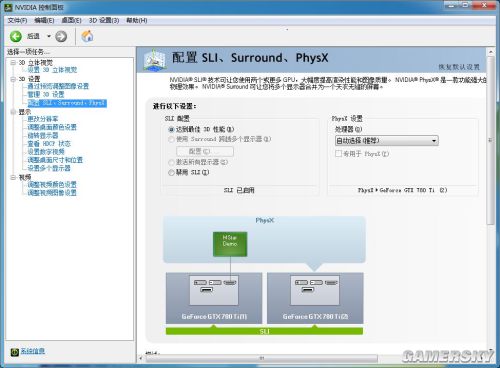Click the scroll-up arrow of settings page
500x368 pixels.
pos(490,52)
